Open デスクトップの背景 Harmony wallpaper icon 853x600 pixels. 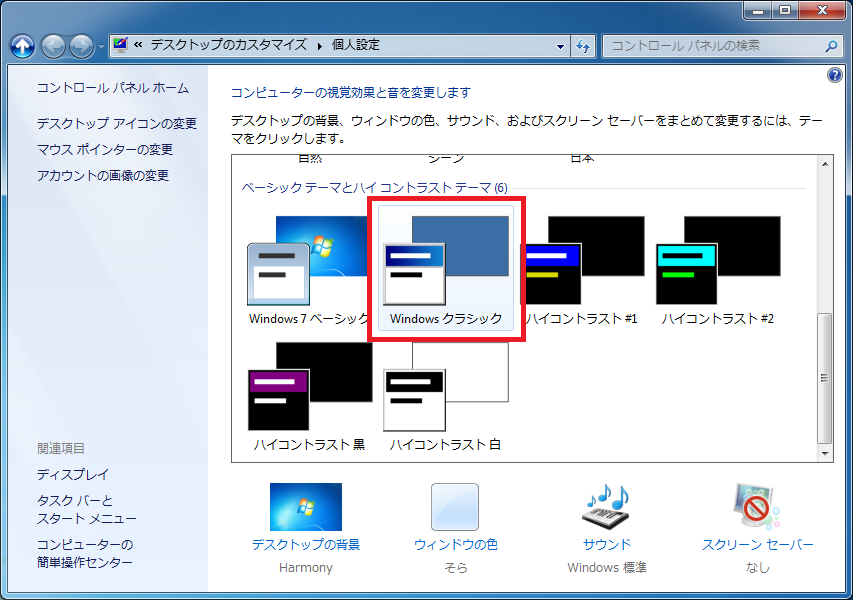(x=306, y=506)
